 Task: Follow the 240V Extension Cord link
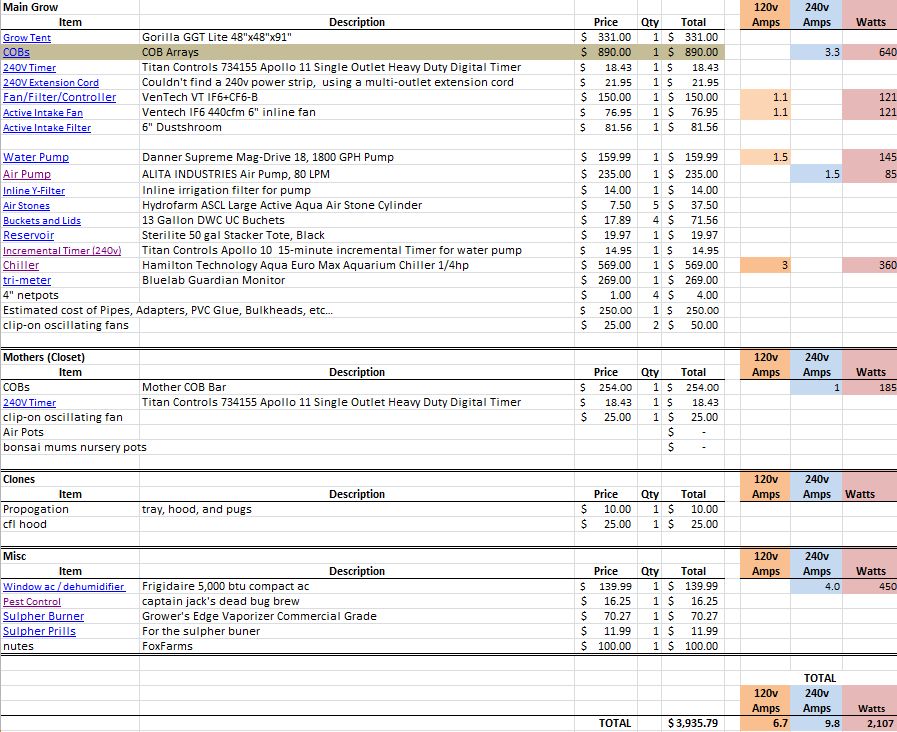tap(51, 83)
